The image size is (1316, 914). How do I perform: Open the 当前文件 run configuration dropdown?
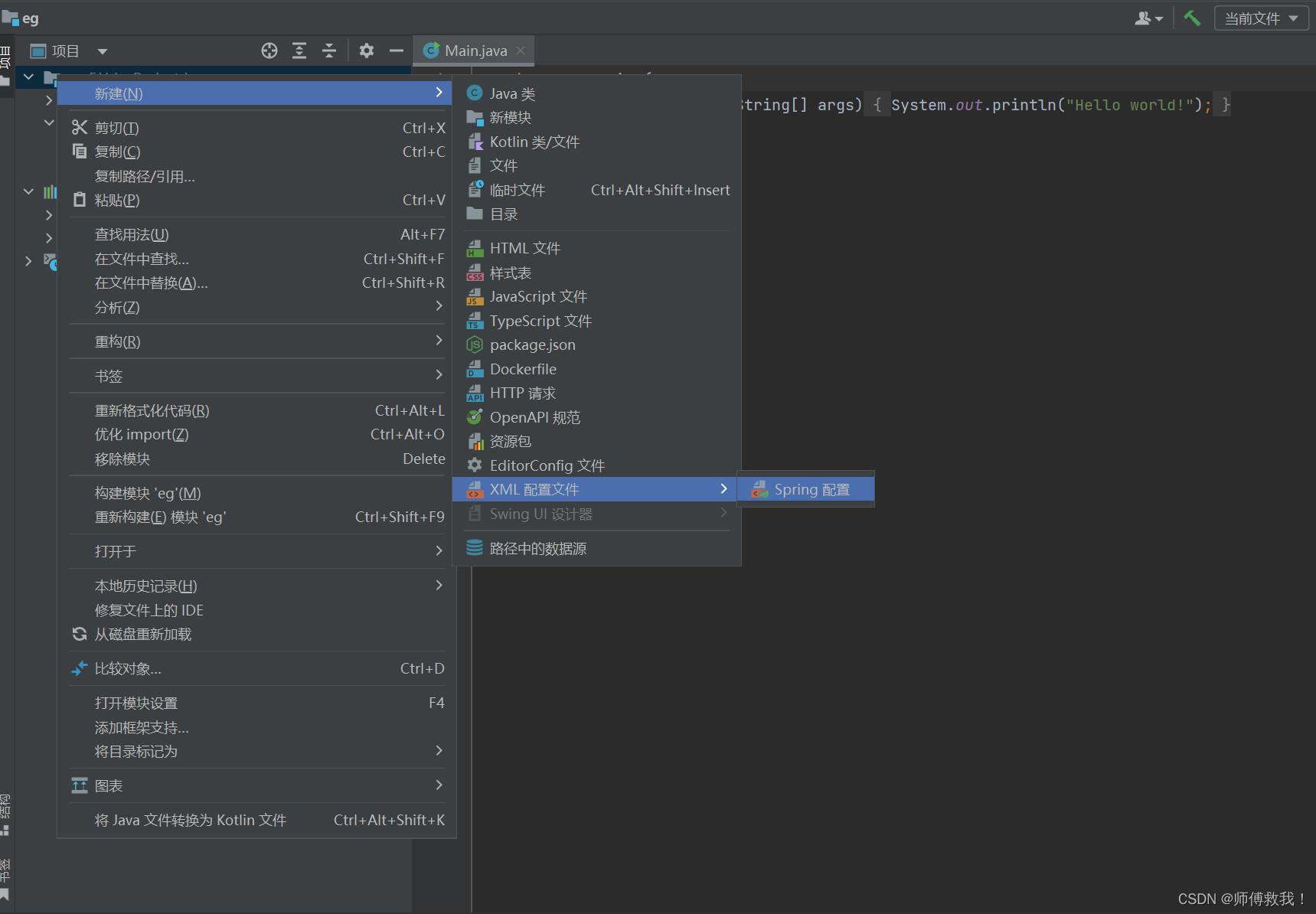(1261, 18)
